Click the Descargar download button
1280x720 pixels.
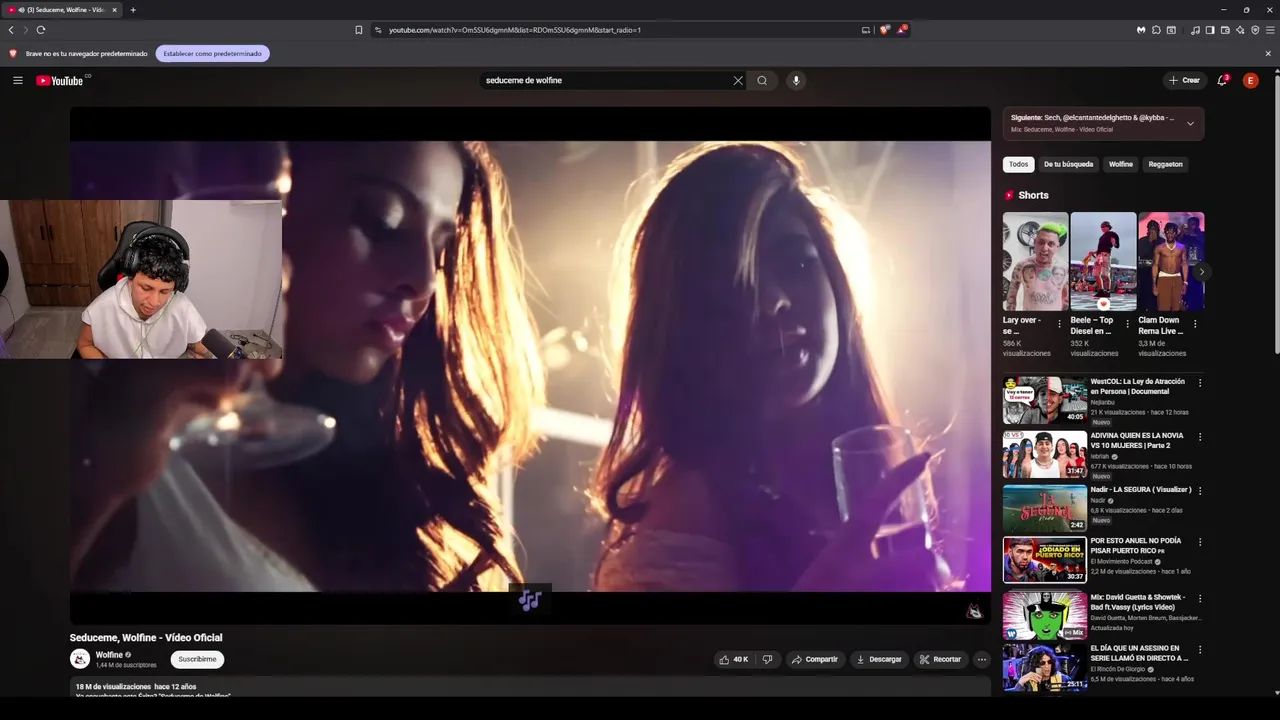point(879,659)
